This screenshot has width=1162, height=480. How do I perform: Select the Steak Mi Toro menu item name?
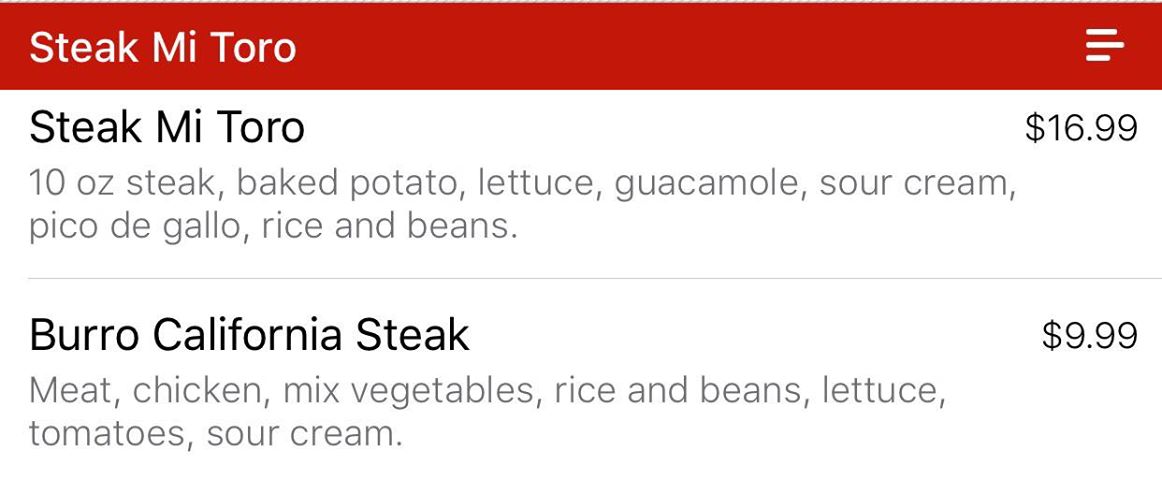167,128
